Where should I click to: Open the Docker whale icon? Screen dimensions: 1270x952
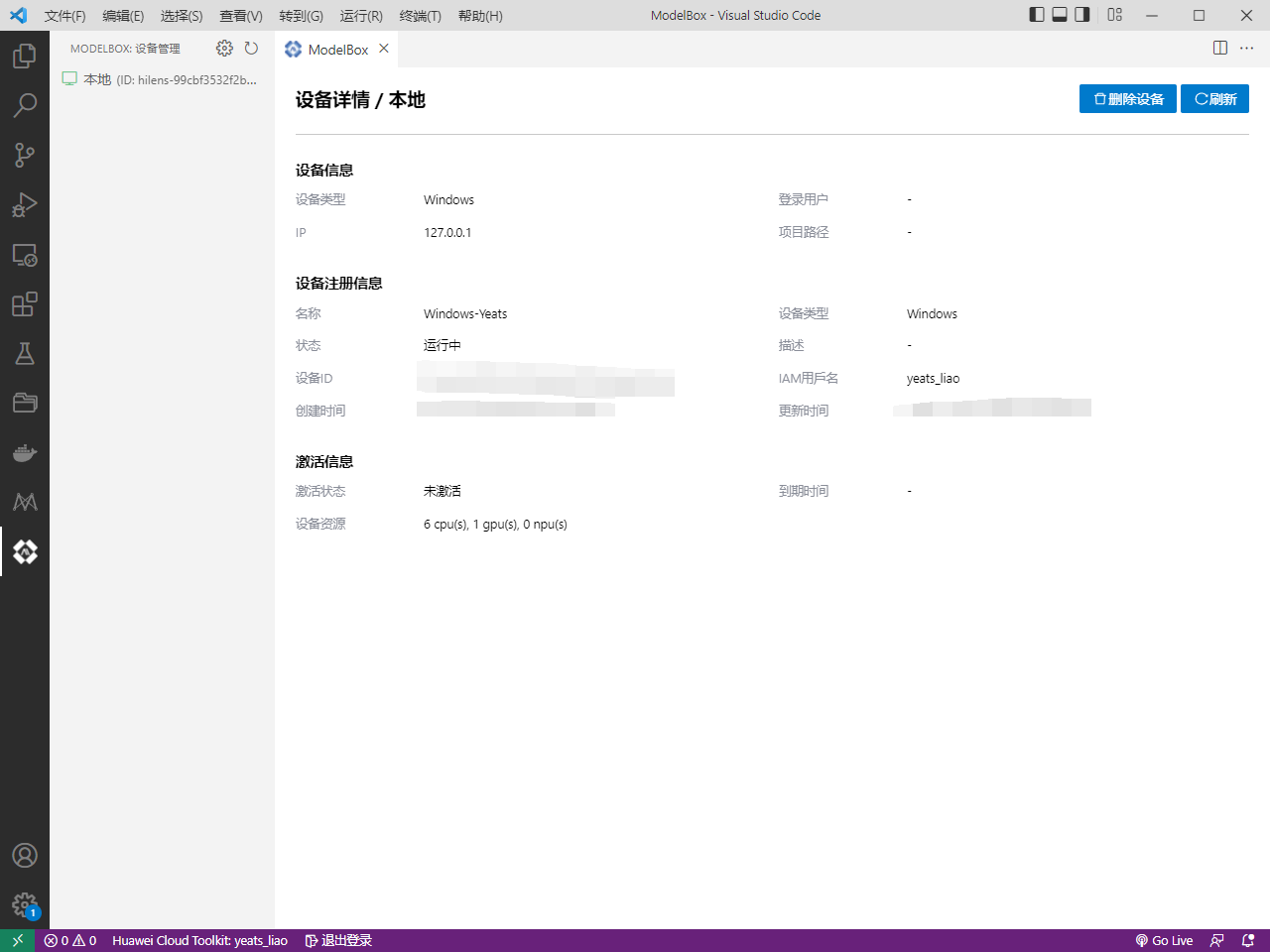click(25, 452)
